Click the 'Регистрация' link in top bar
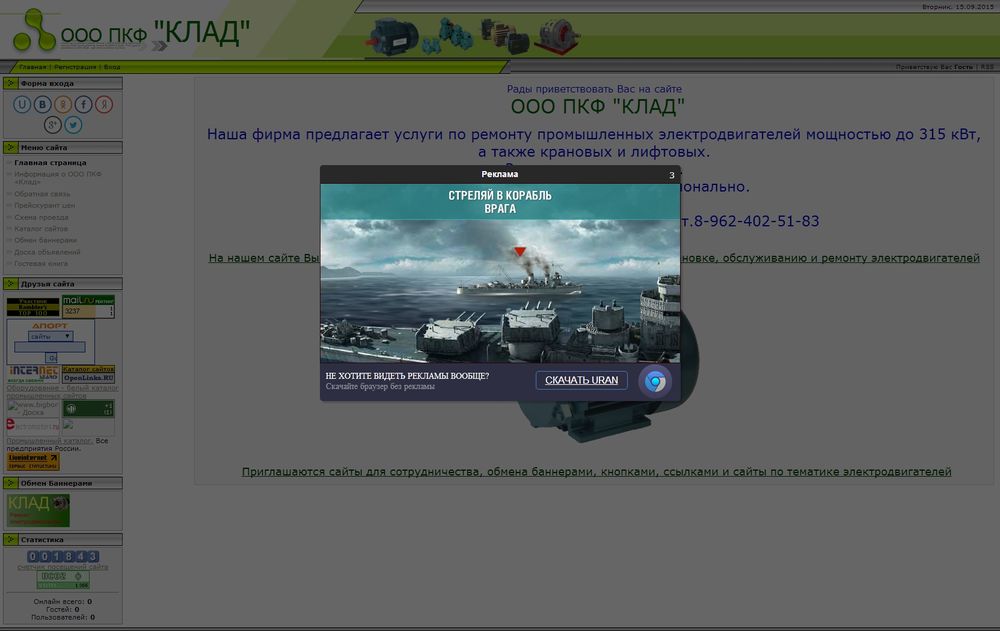Viewport: 1000px width, 631px height. (75, 67)
